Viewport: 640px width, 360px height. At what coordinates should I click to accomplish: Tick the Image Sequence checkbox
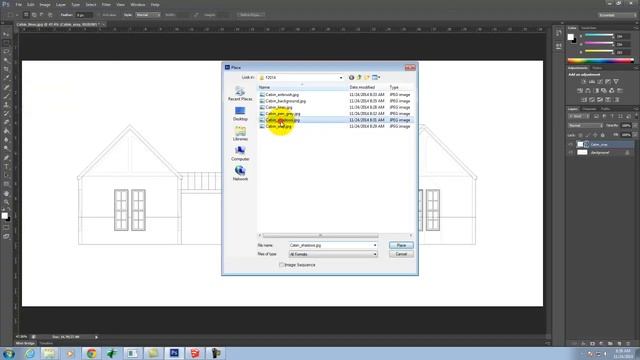[282, 265]
